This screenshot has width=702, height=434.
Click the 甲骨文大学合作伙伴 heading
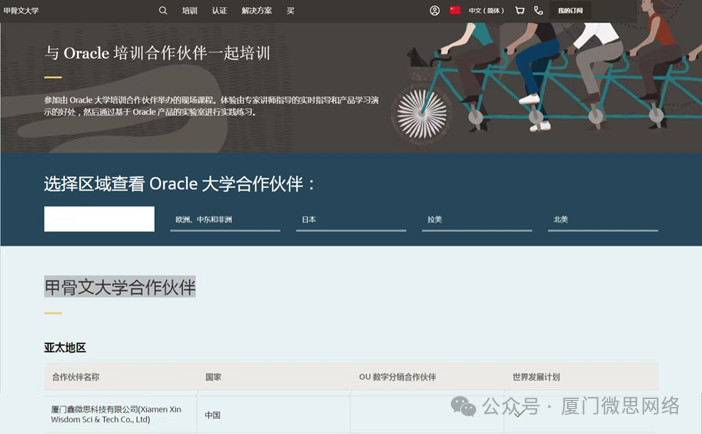[120, 287]
